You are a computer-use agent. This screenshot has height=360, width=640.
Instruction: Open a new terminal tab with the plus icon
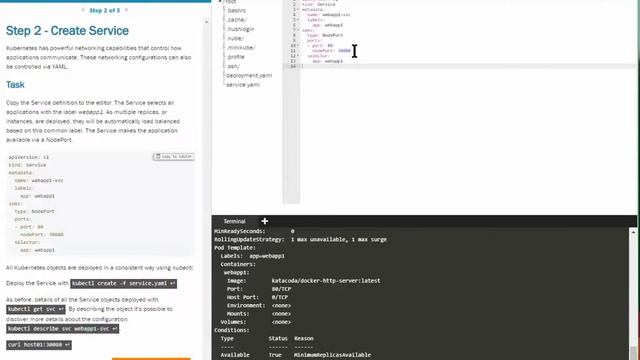coord(264,221)
